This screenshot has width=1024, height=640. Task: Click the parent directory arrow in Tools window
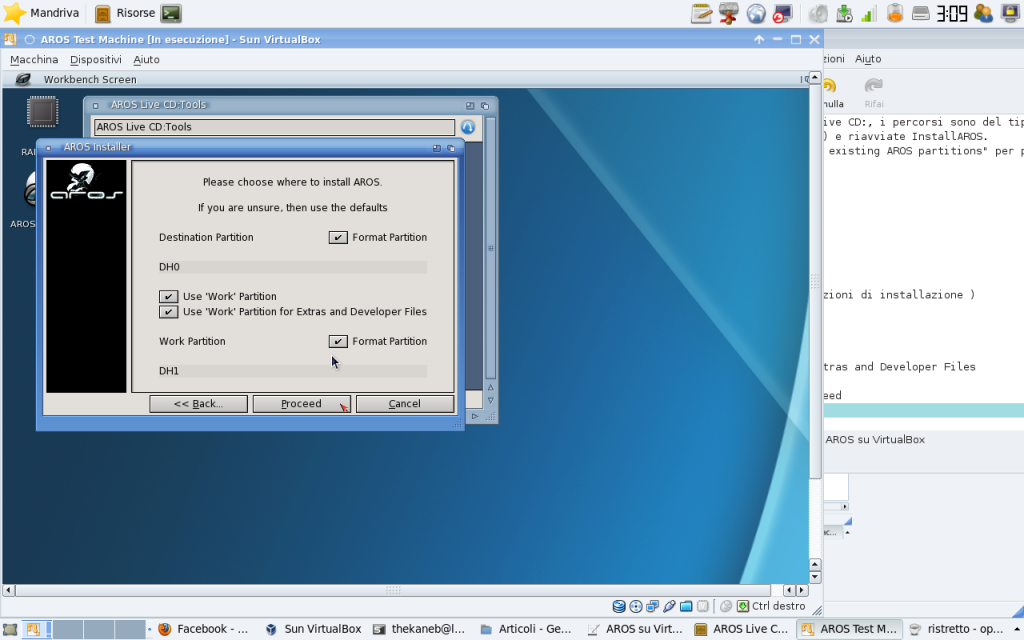pyautogui.click(x=468, y=127)
